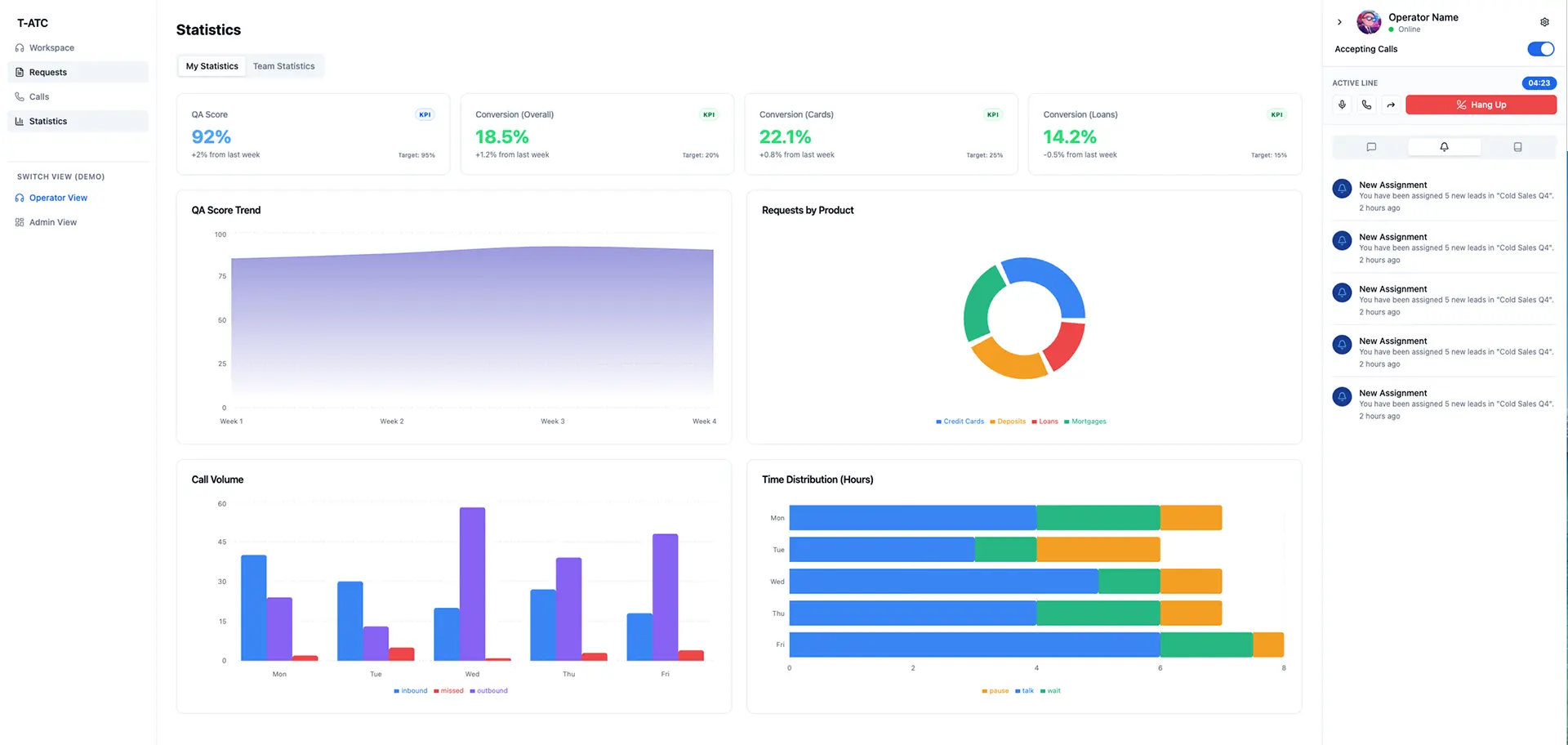This screenshot has width=1568, height=745.
Task: Hide the Deposits legend in Requests by Product
Action: (x=1008, y=421)
